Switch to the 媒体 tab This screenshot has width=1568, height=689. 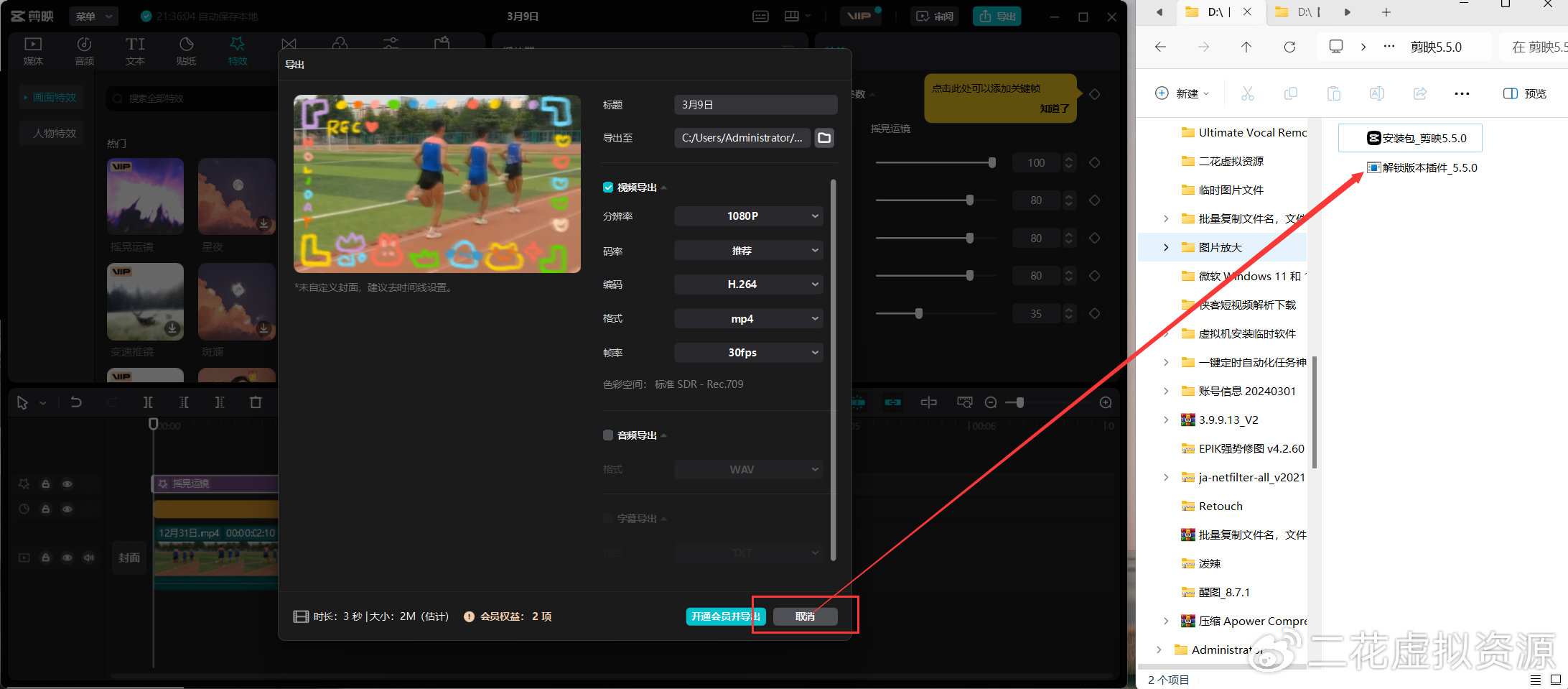[x=33, y=52]
